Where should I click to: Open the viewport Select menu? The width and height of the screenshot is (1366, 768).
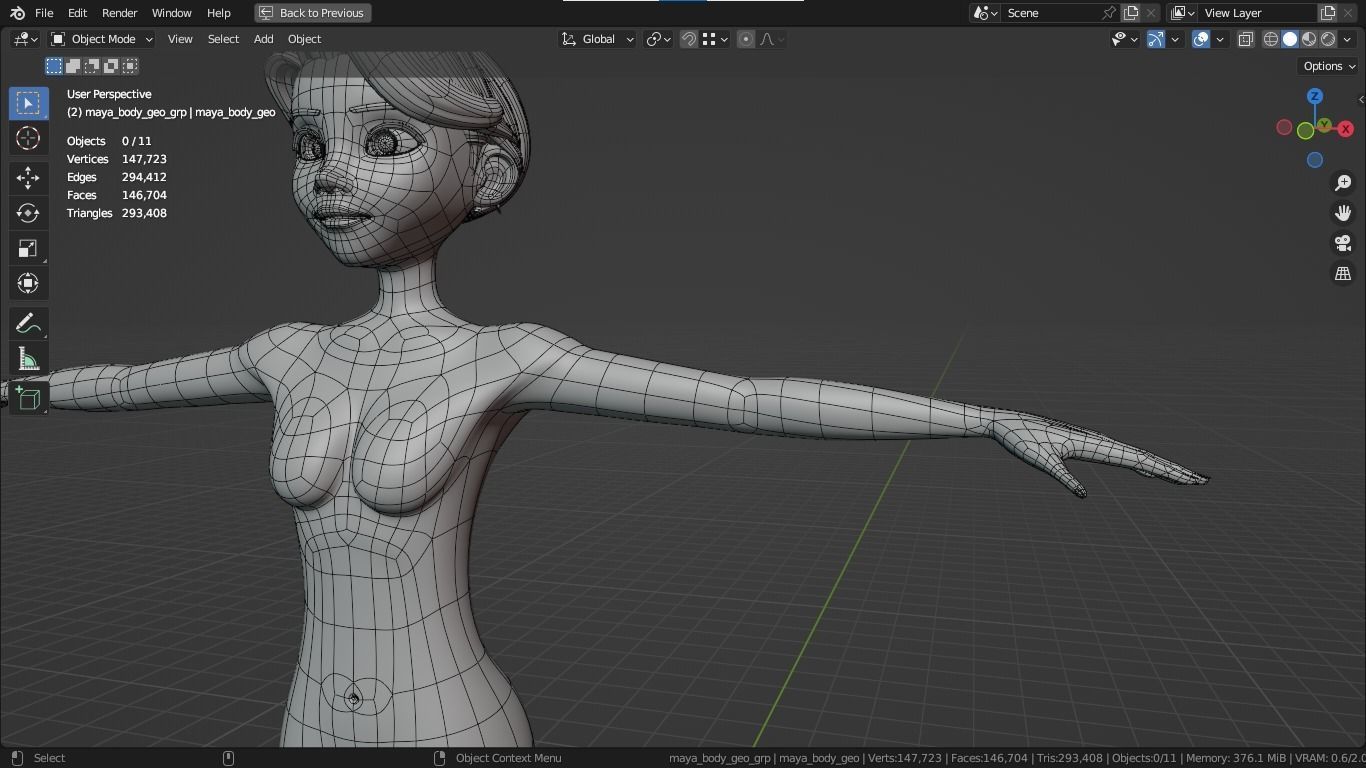[223, 39]
